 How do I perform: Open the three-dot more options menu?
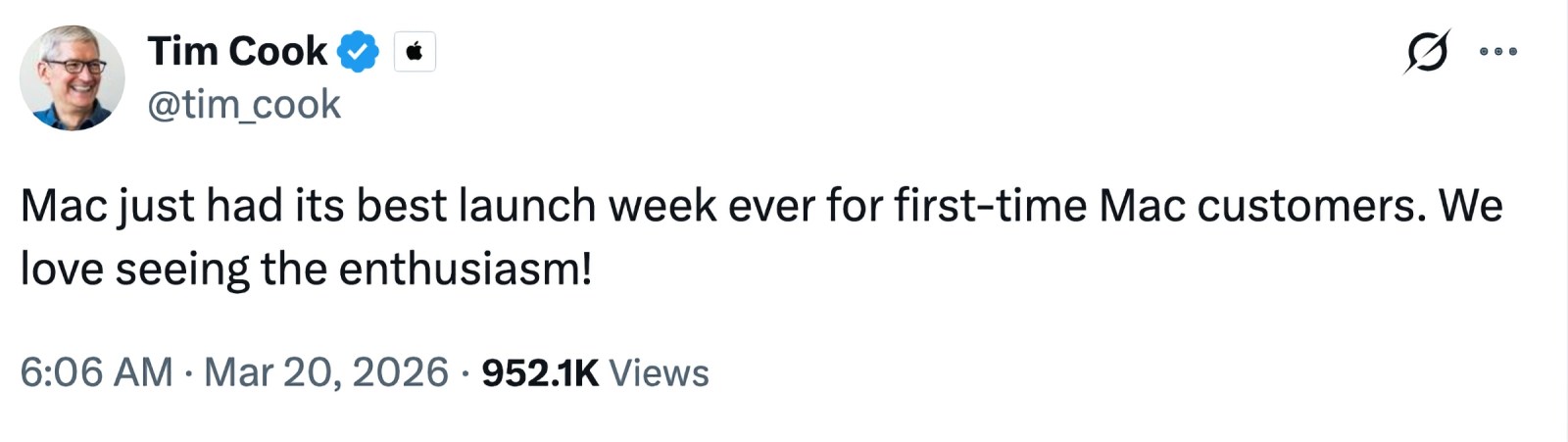(1498, 52)
